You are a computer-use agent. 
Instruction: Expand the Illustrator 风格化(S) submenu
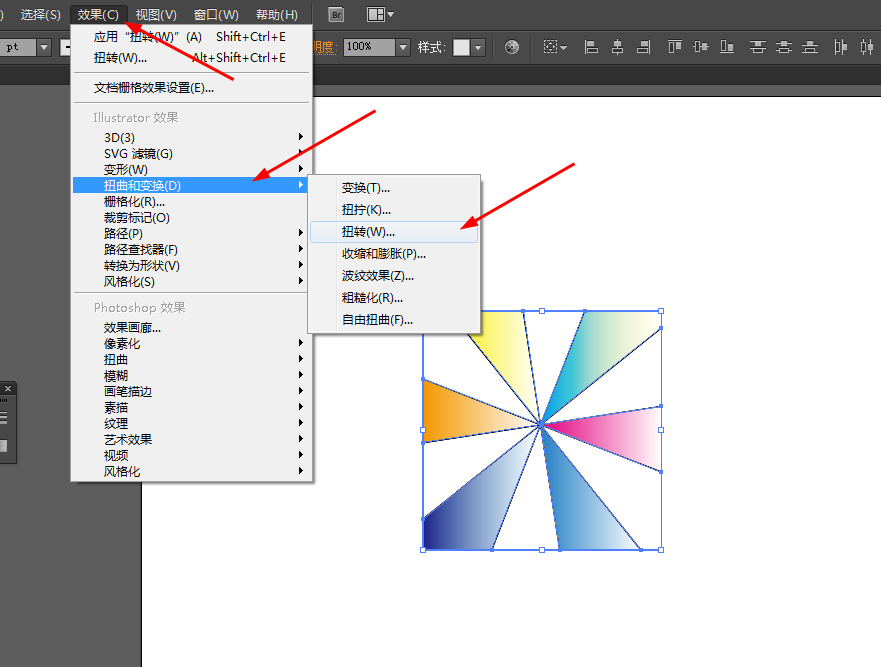click(191, 282)
